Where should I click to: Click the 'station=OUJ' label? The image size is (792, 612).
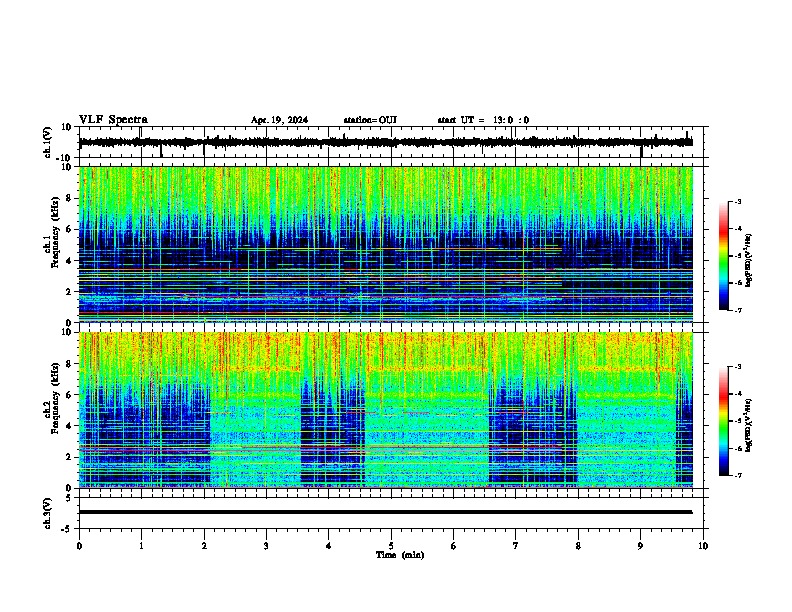pyautogui.click(x=370, y=120)
